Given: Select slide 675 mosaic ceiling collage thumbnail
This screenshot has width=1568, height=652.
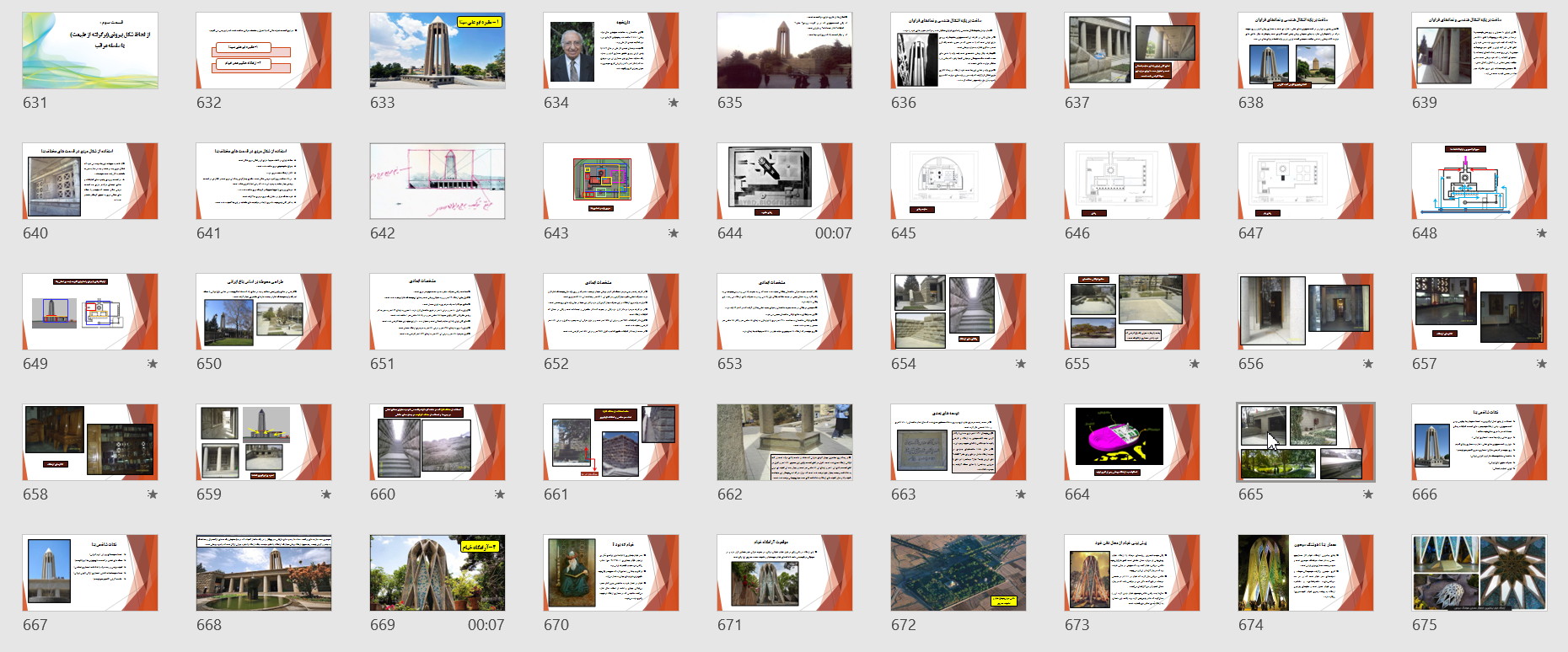Looking at the screenshot, I should tap(1479, 573).
